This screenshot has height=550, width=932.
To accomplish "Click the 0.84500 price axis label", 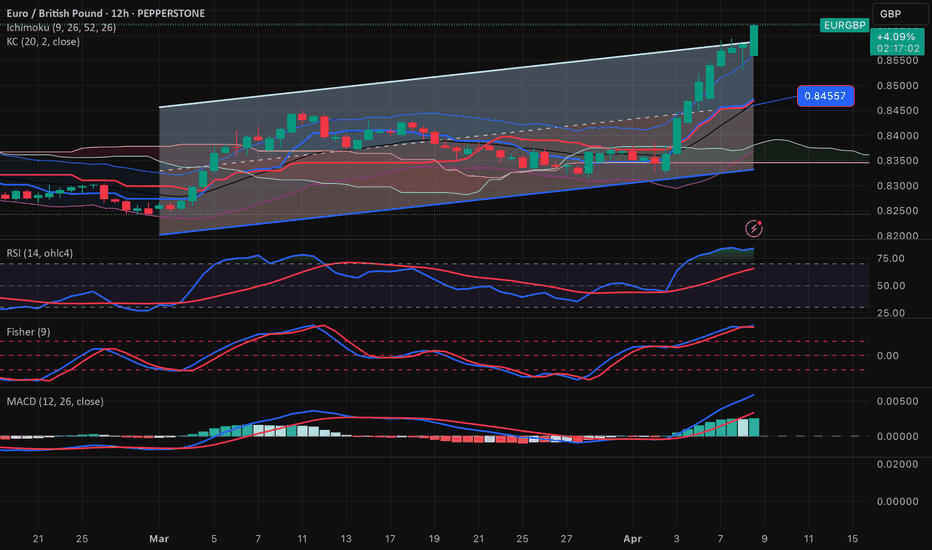I will pos(898,111).
